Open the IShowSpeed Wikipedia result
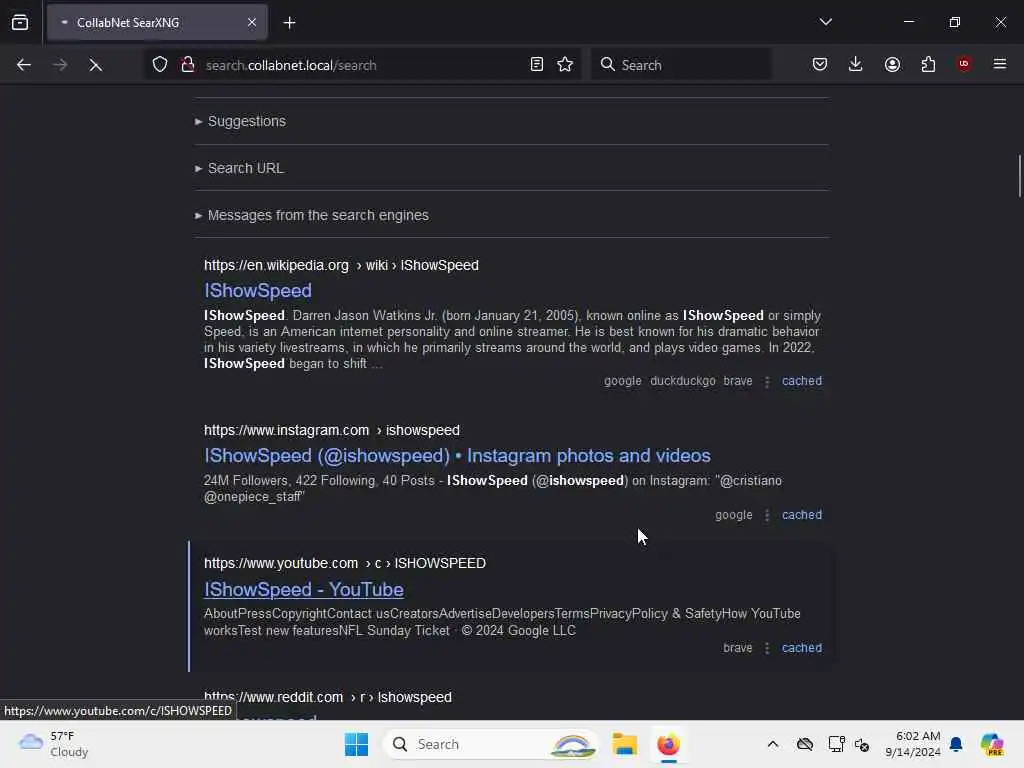 pyautogui.click(x=258, y=291)
